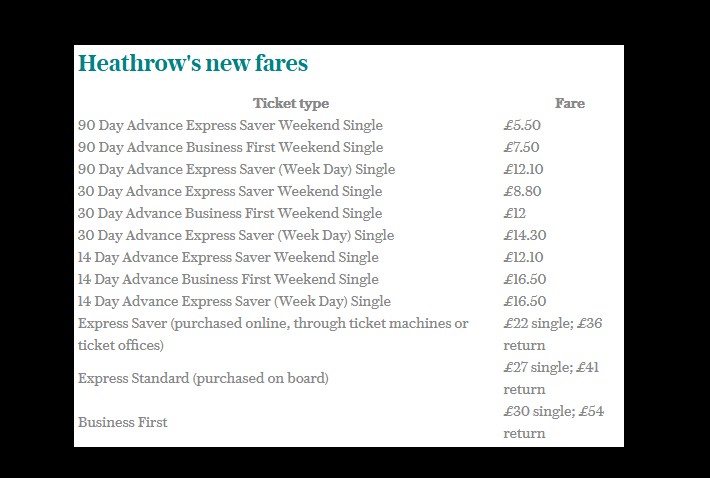Click the £8.80 fare value
The height and width of the screenshot is (478, 710).
point(522,191)
